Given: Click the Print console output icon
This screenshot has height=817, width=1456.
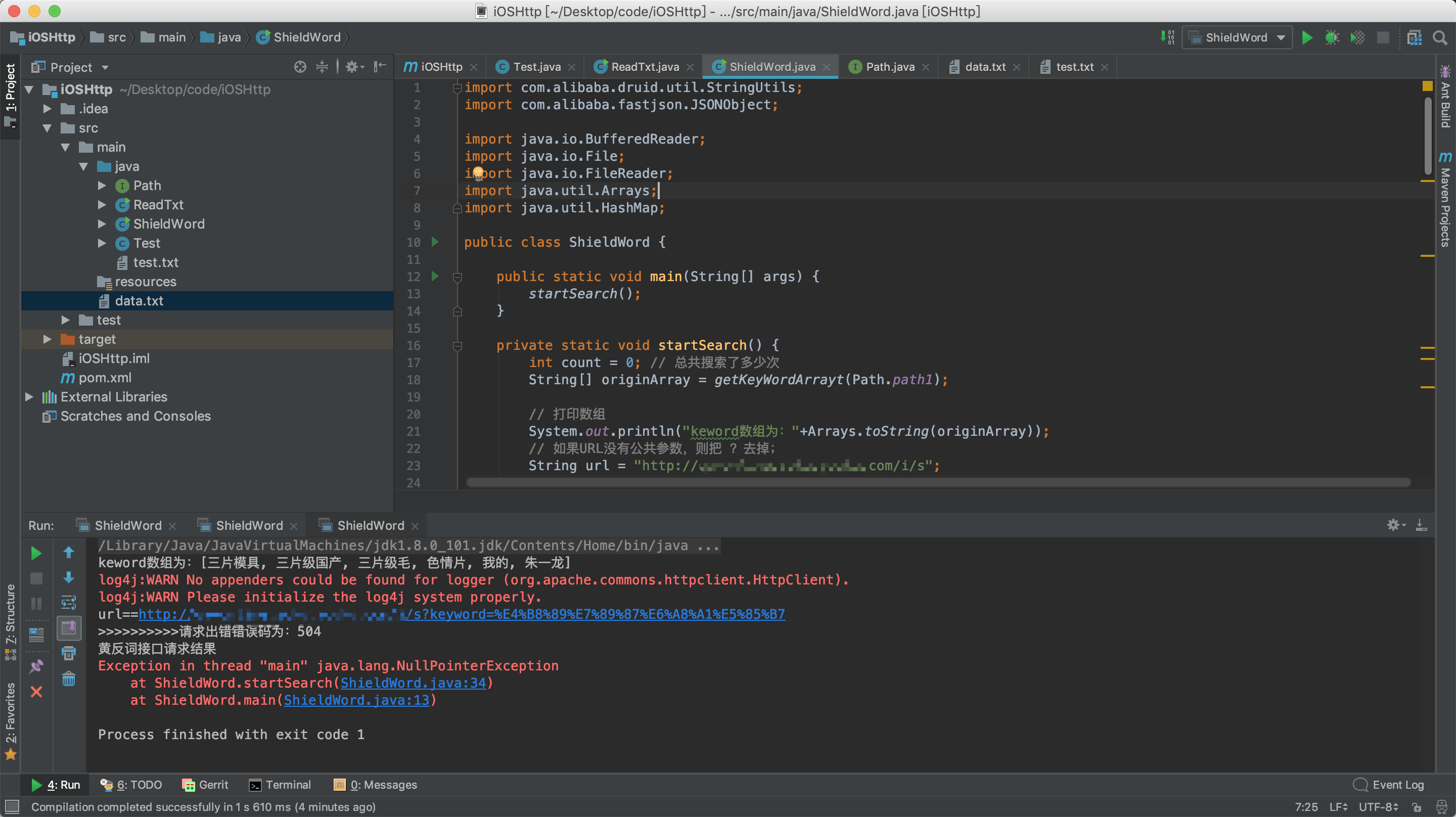Looking at the screenshot, I should [x=68, y=654].
